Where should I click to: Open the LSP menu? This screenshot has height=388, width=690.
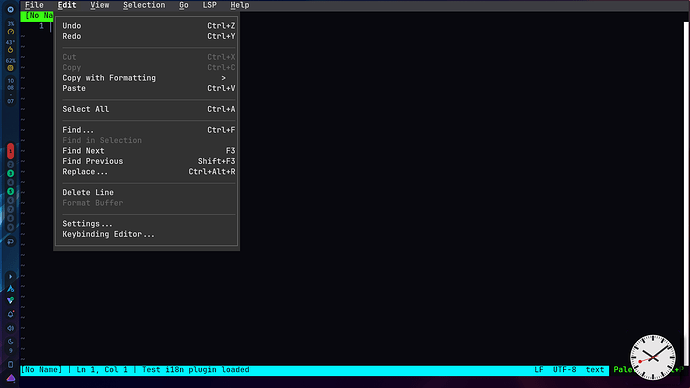209,5
